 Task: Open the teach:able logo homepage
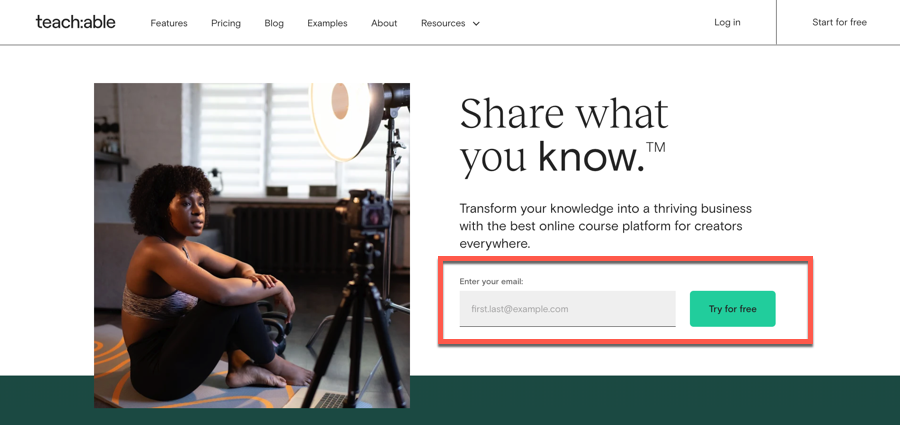(75, 22)
